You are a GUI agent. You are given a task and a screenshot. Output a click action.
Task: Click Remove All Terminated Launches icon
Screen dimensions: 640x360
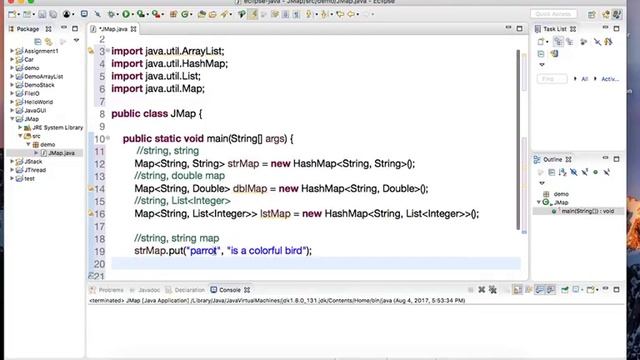[x=493, y=290]
